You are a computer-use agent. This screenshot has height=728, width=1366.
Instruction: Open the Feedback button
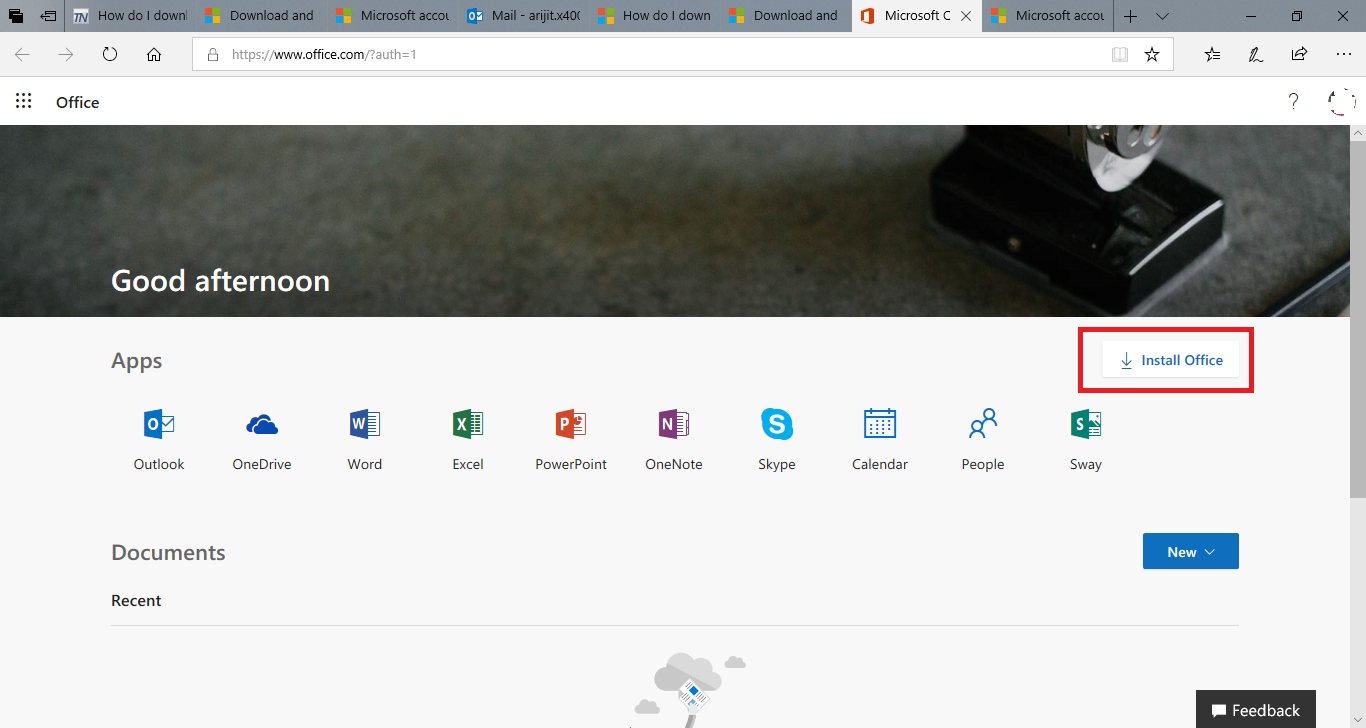(x=1256, y=710)
